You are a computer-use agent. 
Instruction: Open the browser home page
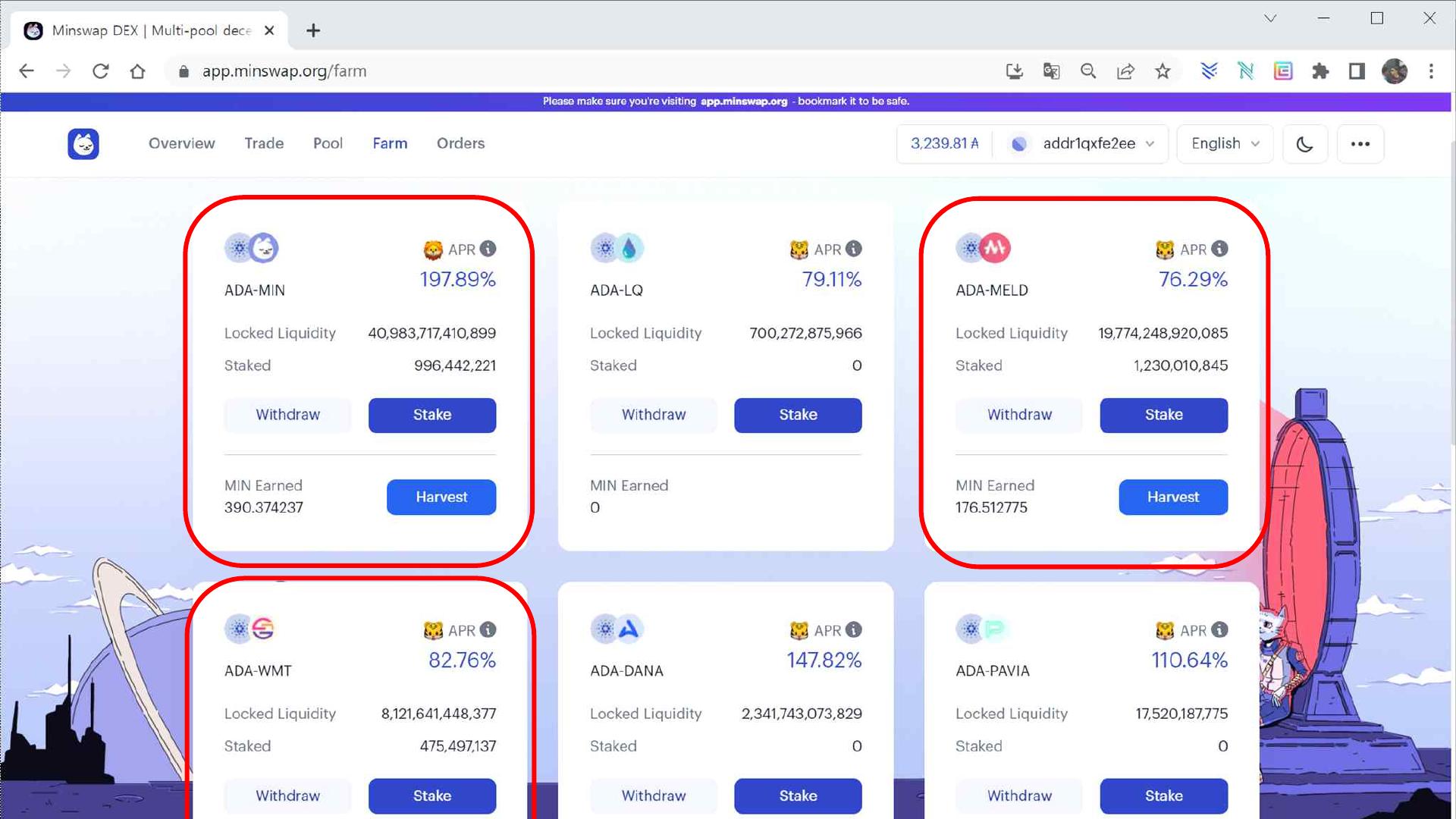coord(137,71)
